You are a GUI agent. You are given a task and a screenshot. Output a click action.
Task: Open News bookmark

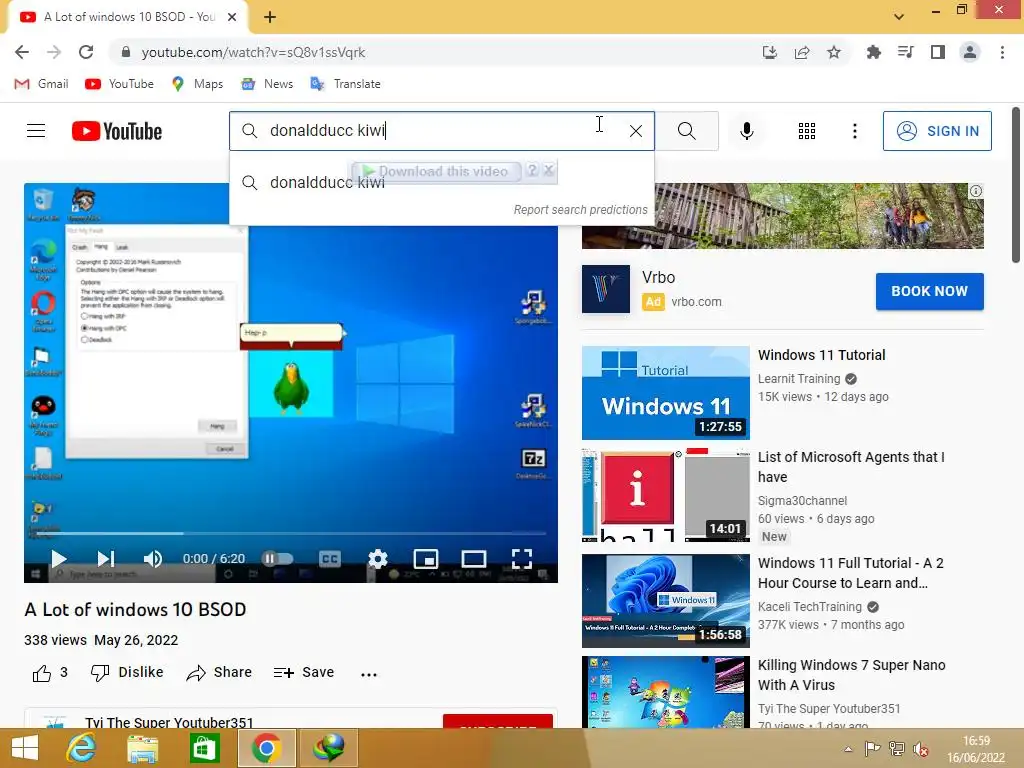267,84
